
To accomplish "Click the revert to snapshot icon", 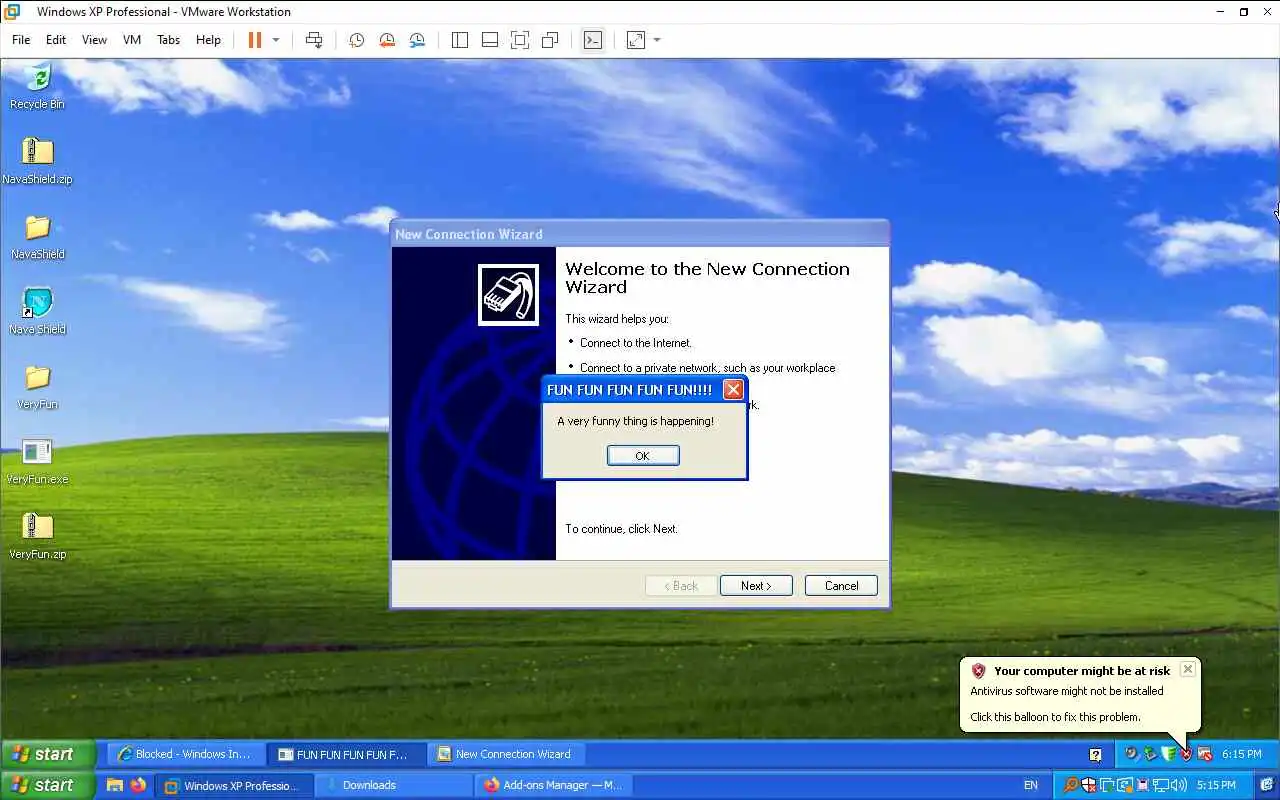I will [387, 40].
